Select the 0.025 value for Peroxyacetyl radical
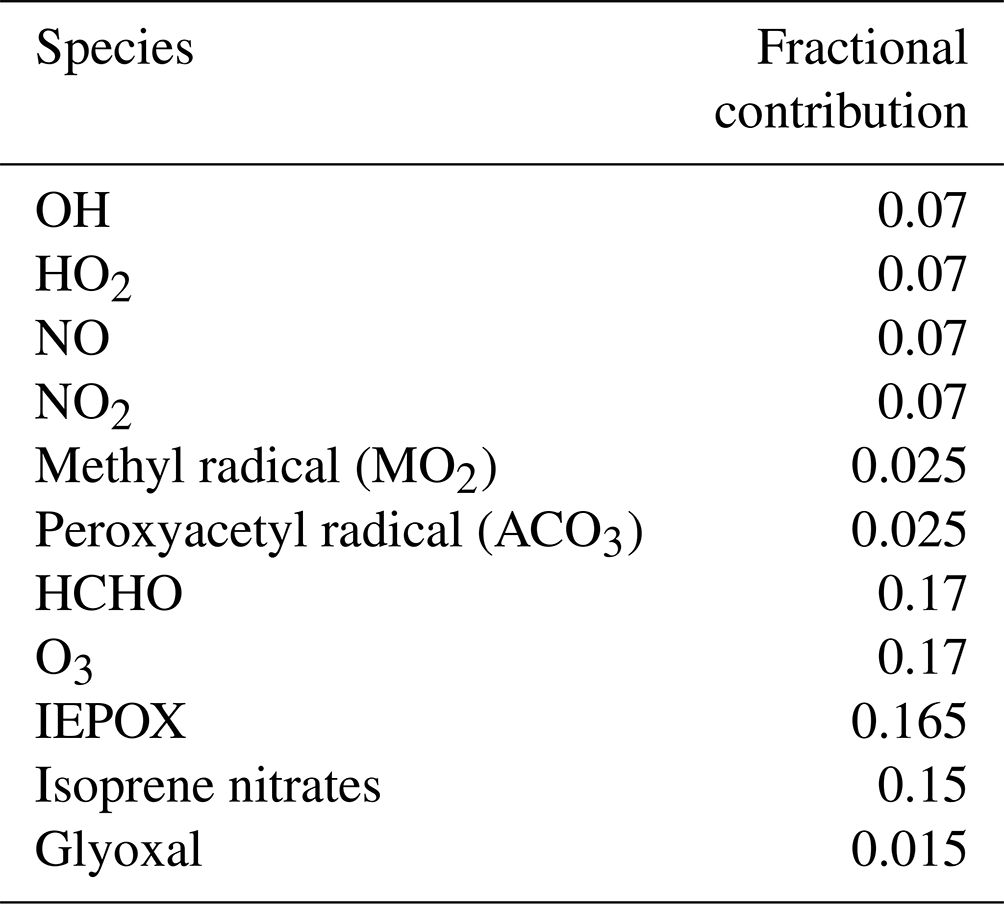This screenshot has width=1004, height=904. coord(908,530)
